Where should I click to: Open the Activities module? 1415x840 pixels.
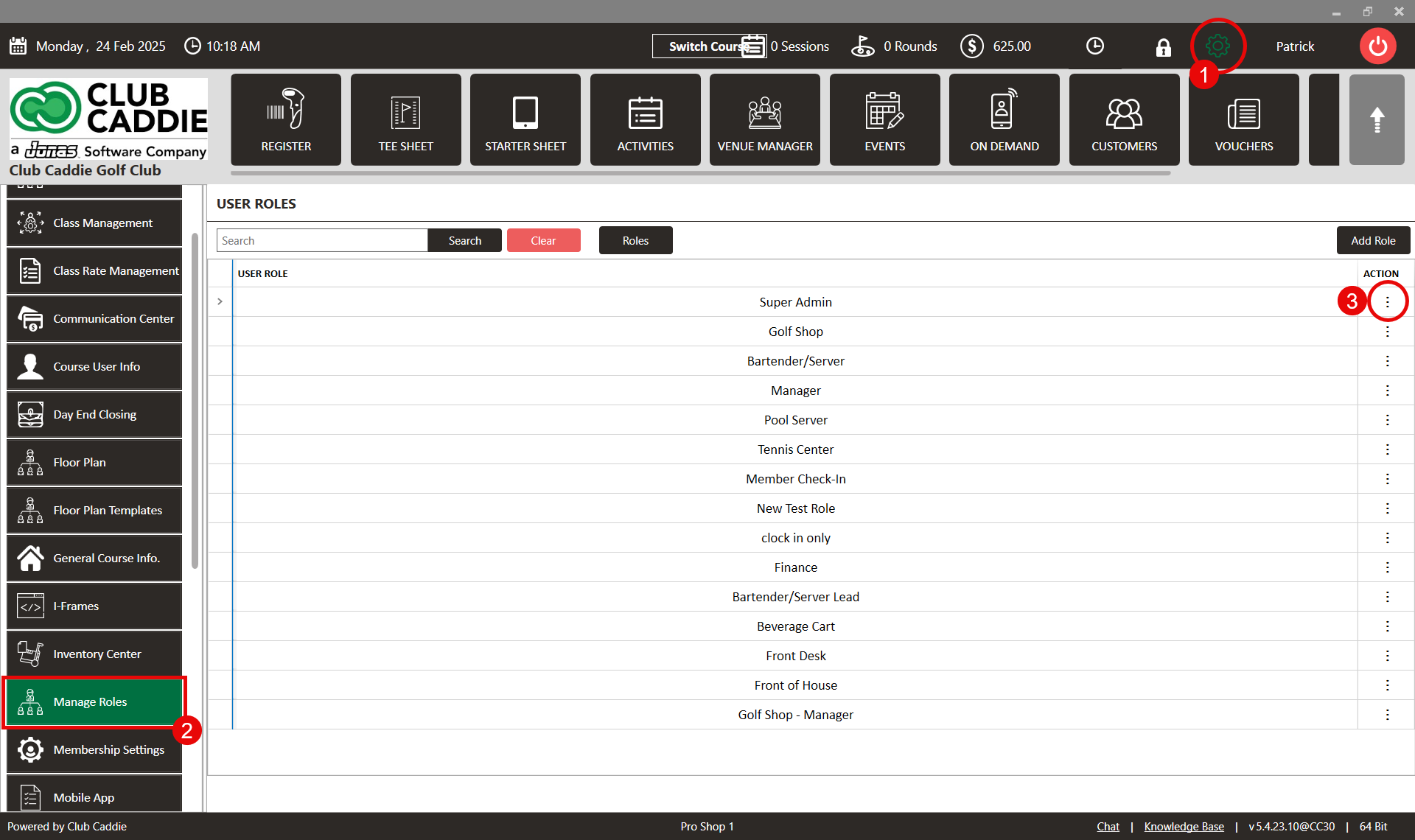(645, 119)
